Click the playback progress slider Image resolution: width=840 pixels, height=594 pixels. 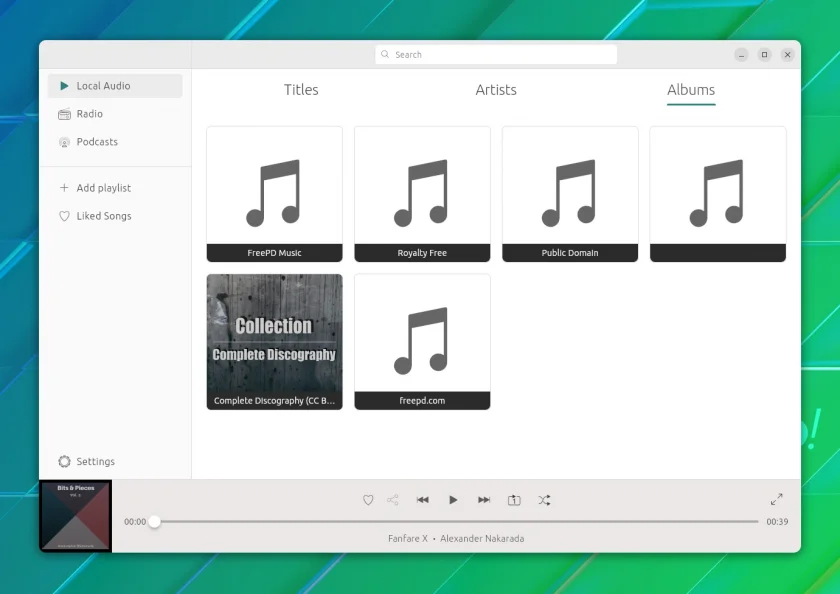pos(456,522)
